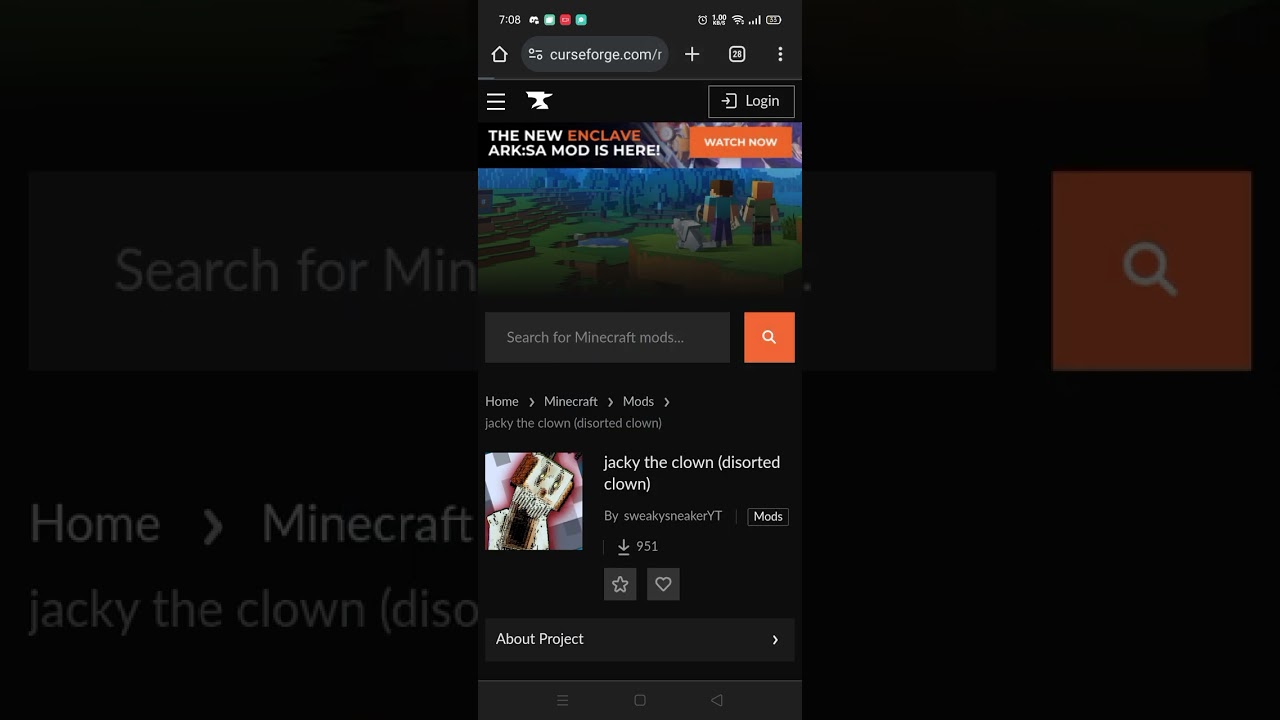Image resolution: width=1280 pixels, height=720 pixels.
Task: Open the browser three-dot overflow menu
Action: pos(780,54)
